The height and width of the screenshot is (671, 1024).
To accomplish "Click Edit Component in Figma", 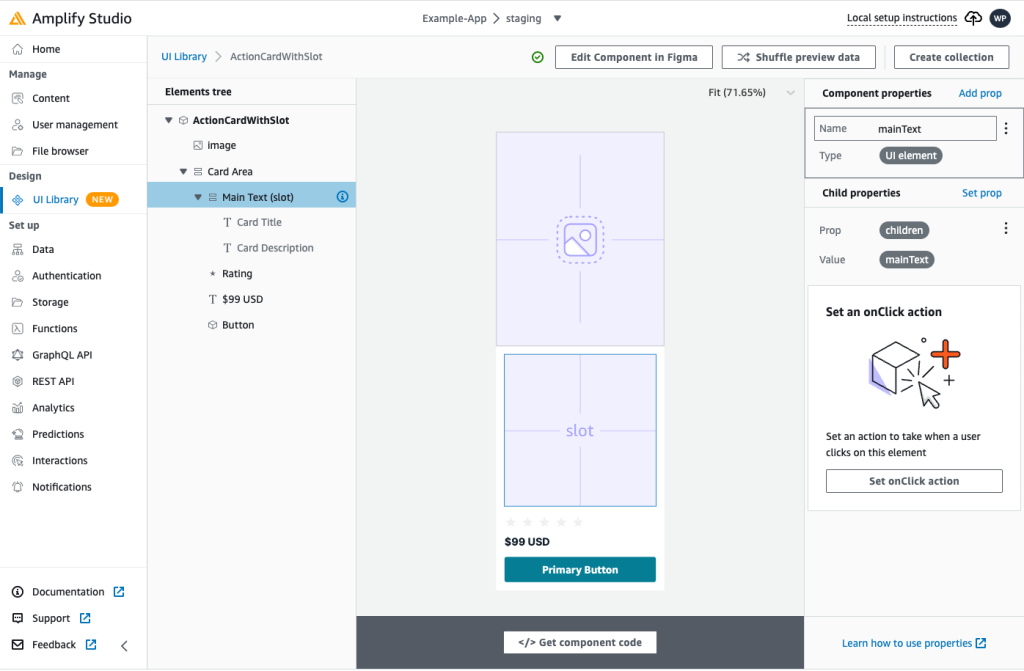I will coord(633,57).
